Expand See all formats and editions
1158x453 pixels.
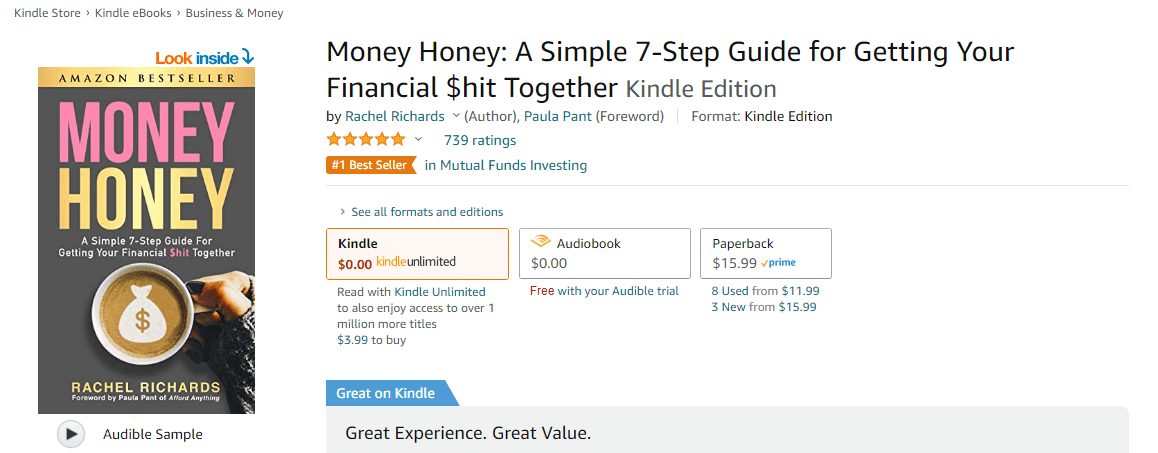(x=421, y=212)
